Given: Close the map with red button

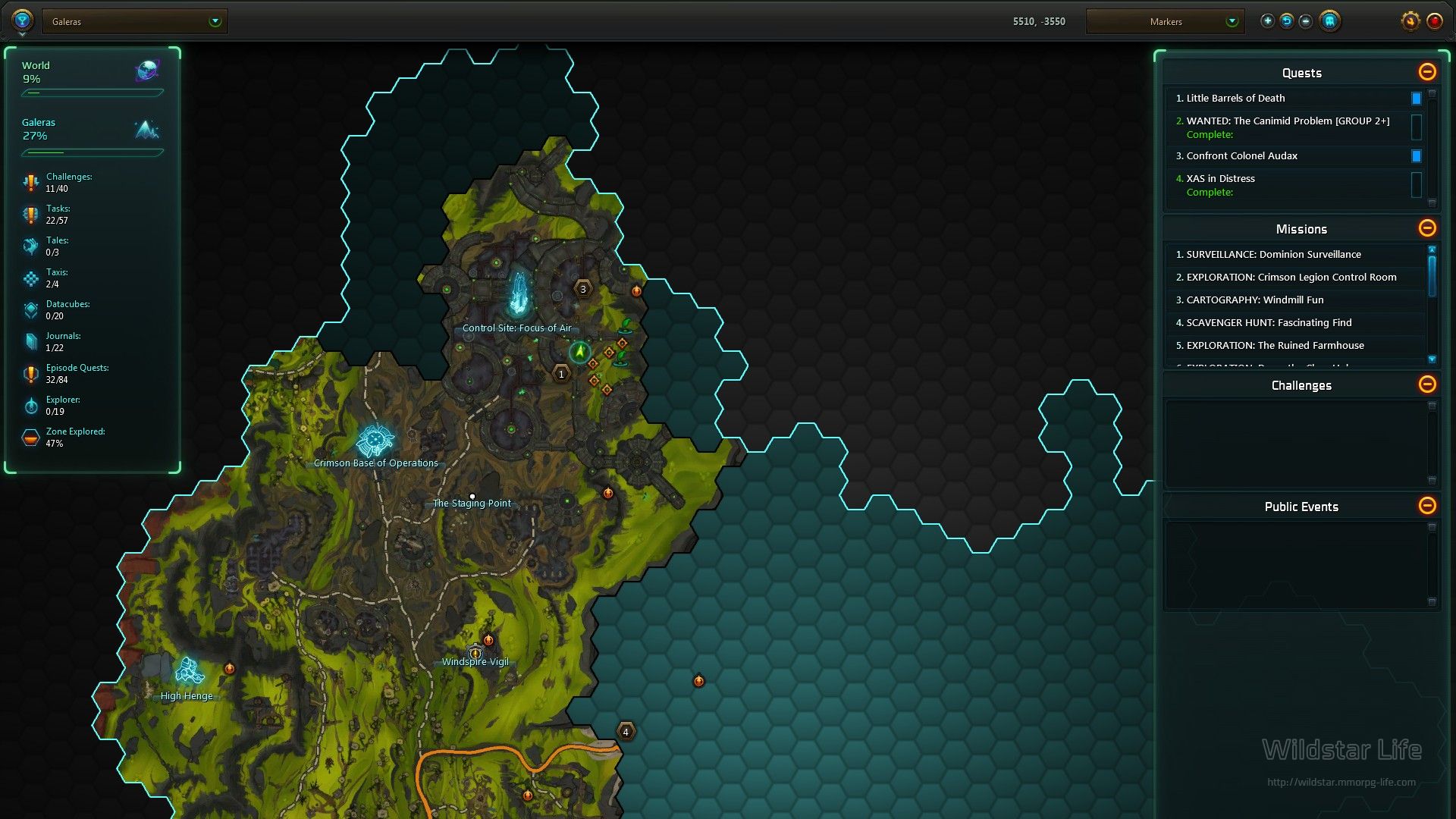Looking at the screenshot, I should [x=1435, y=21].
